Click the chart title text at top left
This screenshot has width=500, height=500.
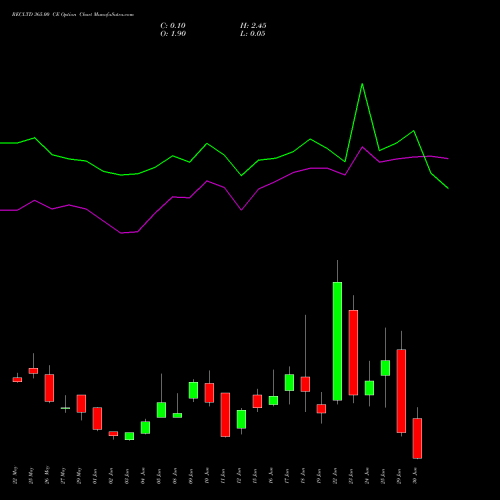[x=73, y=15]
